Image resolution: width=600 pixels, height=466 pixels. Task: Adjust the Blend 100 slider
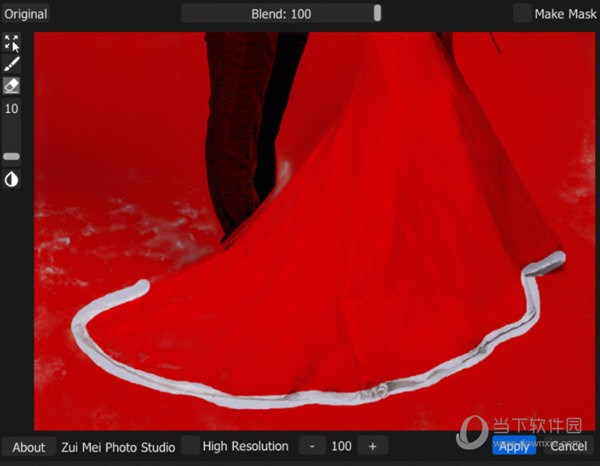tap(281, 14)
